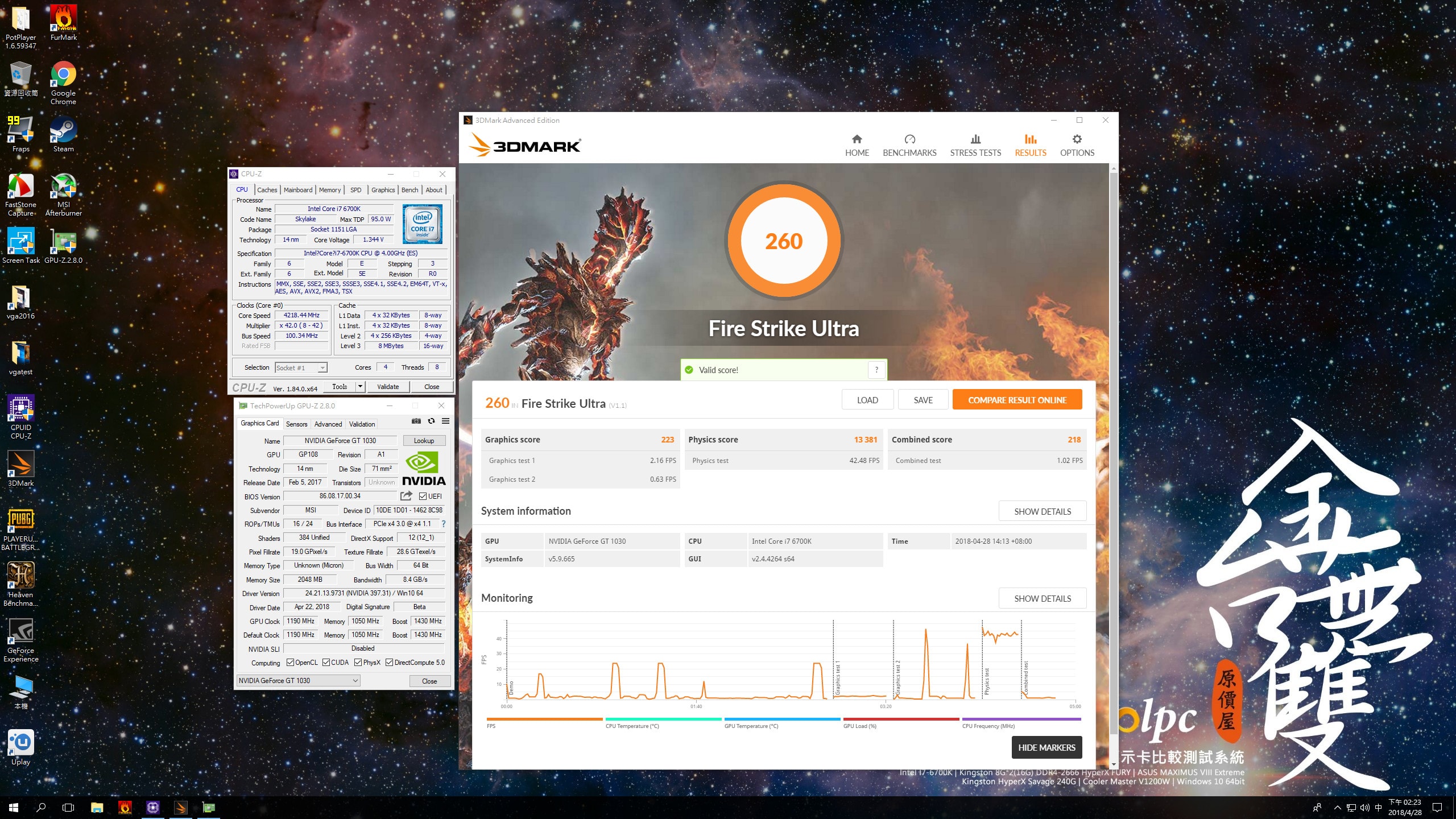
Task: Show system tray hidden icons chevron
Action: 1338,808
